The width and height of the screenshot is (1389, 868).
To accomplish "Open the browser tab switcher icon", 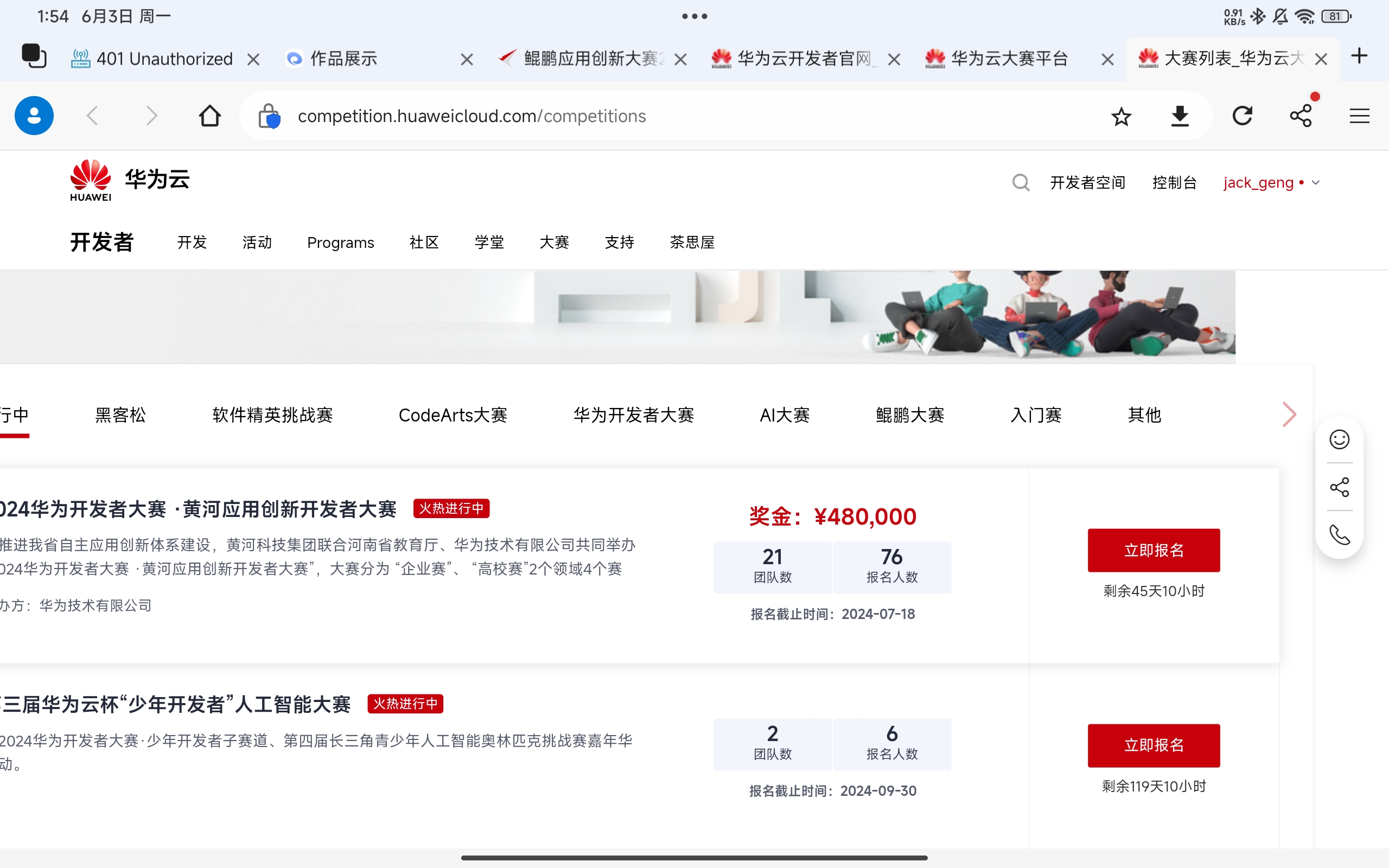I will [34, 56].
